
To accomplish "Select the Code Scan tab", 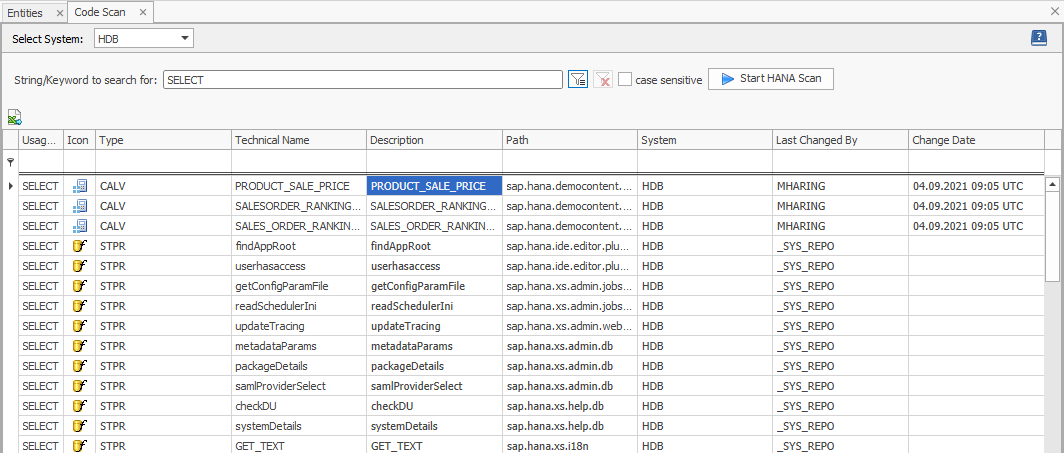I will pos(100,12).
